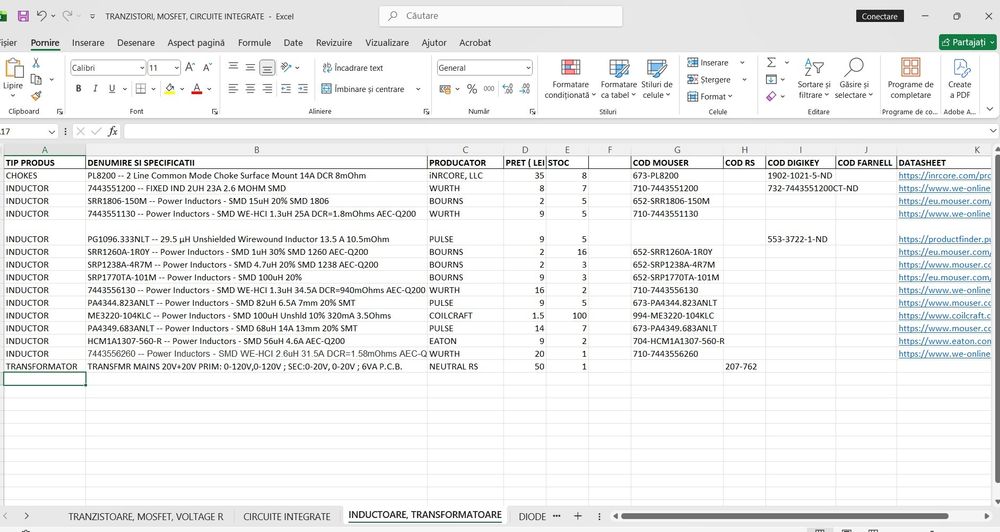Image resolution: width=1000 pixels, height=532 pixels.
Task: Click the AutoSum sigma icon
Action: (771, 63)
